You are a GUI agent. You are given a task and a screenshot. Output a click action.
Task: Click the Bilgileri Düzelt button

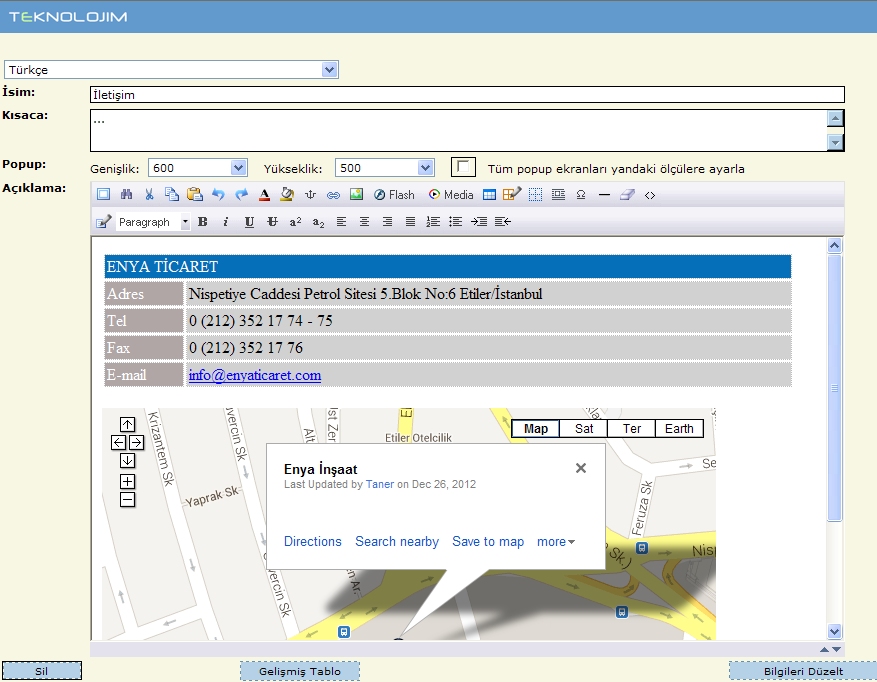click(803, 671)
